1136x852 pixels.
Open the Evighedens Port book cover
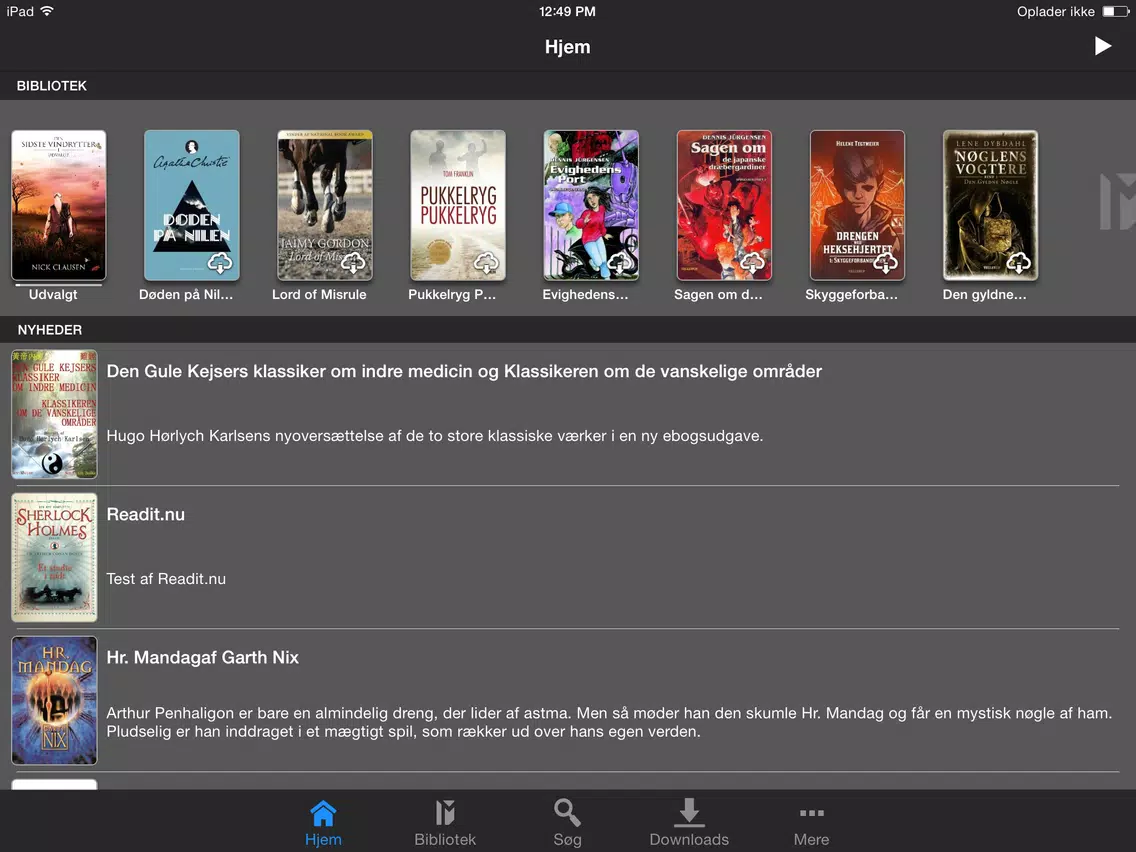591,205
